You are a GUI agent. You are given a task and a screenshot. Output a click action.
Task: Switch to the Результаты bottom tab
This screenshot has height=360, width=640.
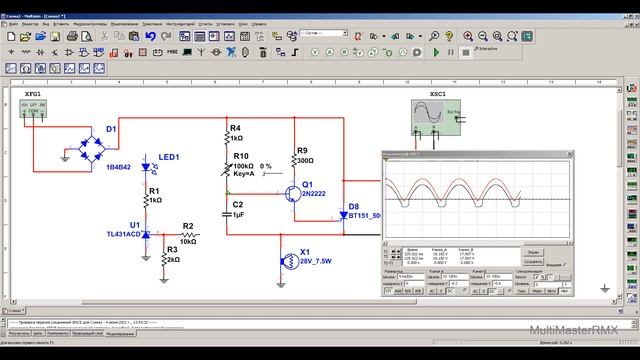pyautogui.click(x=19, y=333)
